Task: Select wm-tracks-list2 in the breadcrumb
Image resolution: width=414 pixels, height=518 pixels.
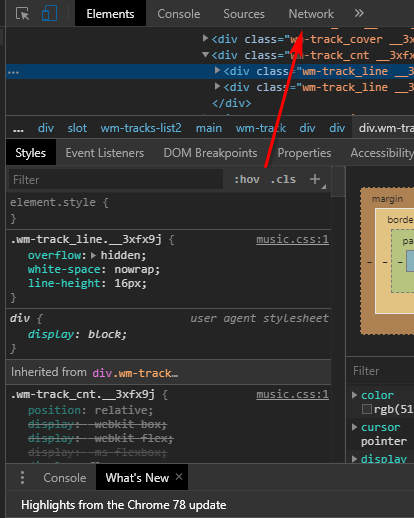Action: point(141,128)
